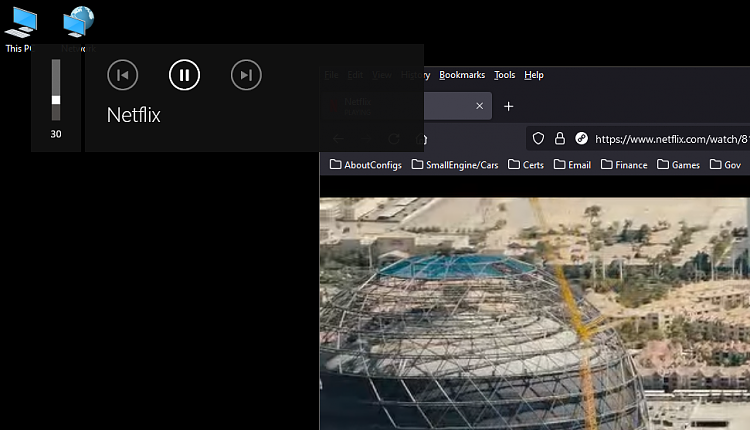The image size is (750, 430).
Task: Open Network desktop icon
Action: click(78, 29)
